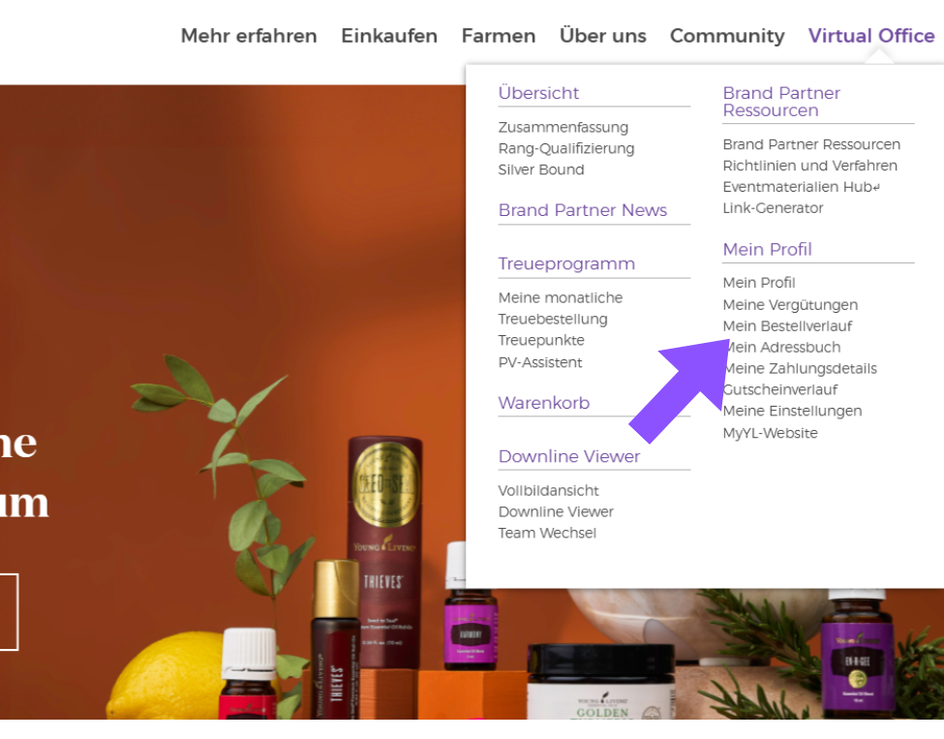
Task: Select Vollbildansicht under Downline Viewer
Action: pyautogui.click(x=548, y=490)
